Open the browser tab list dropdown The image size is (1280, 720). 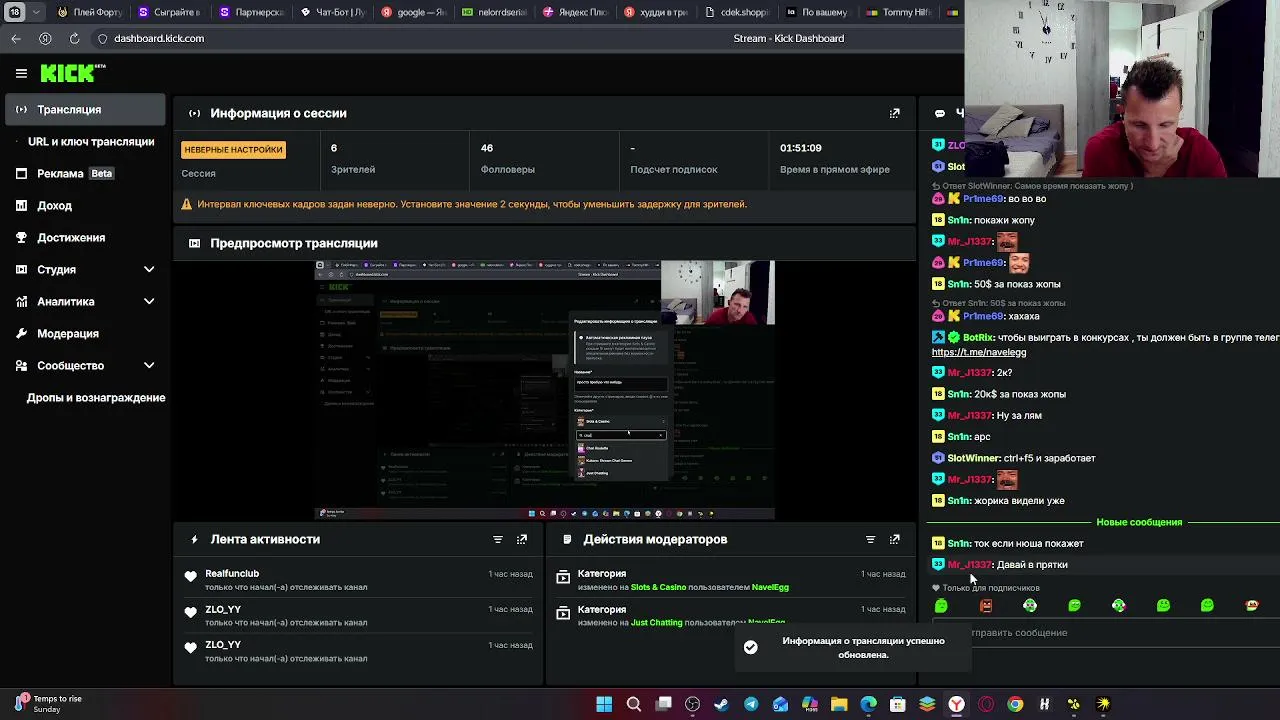coord(37,12)
